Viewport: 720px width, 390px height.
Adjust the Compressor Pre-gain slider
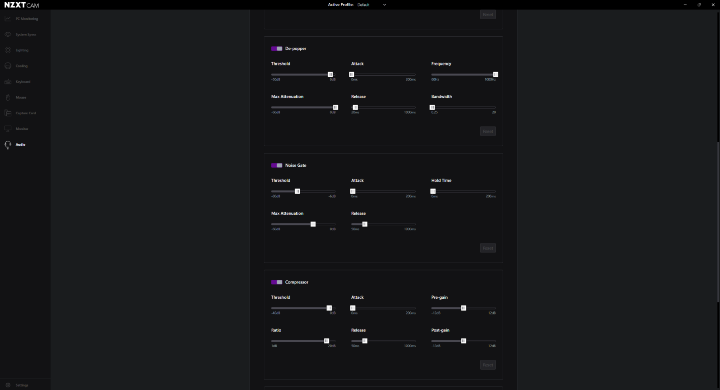463,308
